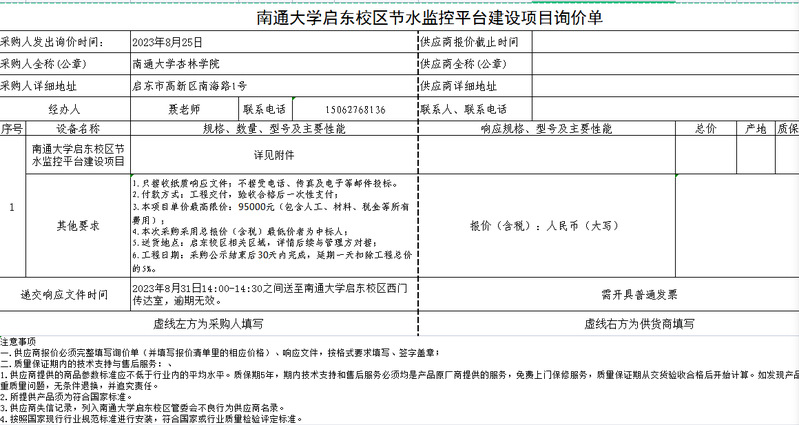Click the cell 需开具普通发票
This screenshot has width=799, height=425.
609,295
